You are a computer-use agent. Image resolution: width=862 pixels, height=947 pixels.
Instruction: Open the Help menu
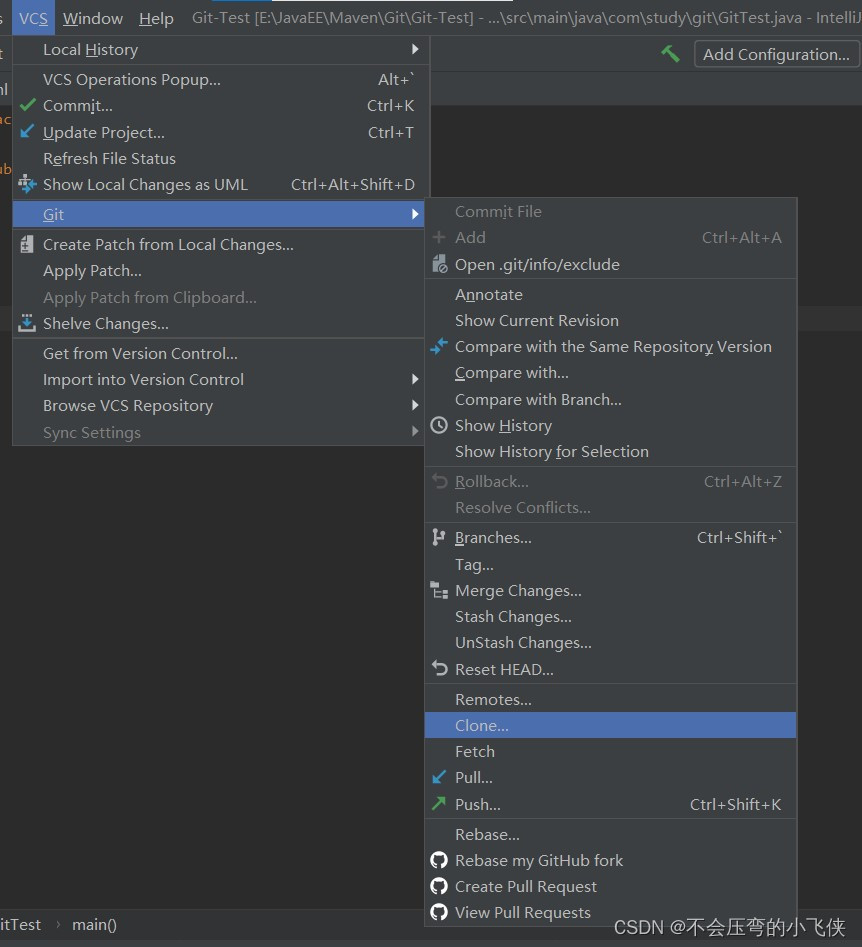(156, 18)
